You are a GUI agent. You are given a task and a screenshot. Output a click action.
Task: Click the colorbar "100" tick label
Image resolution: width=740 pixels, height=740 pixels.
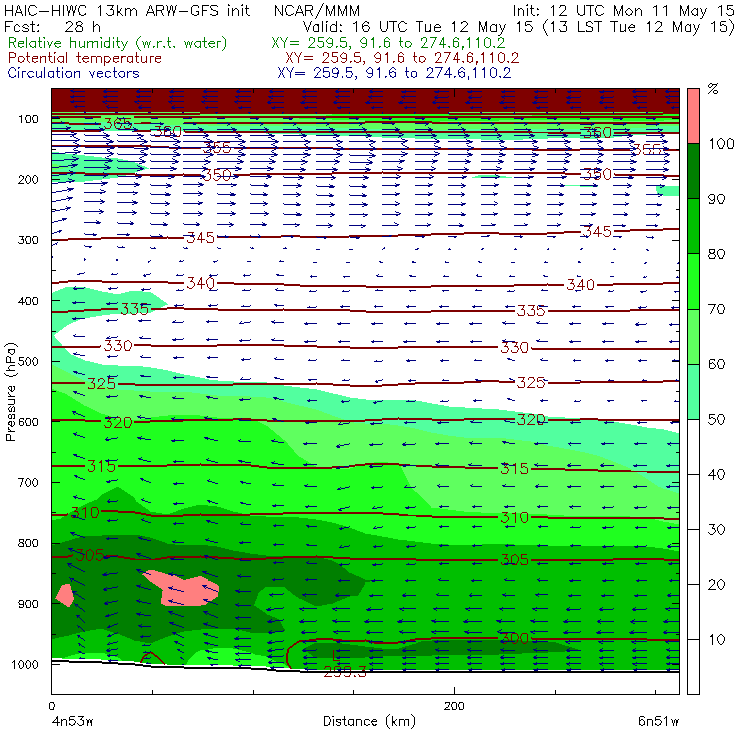click(x=721, y=143)
